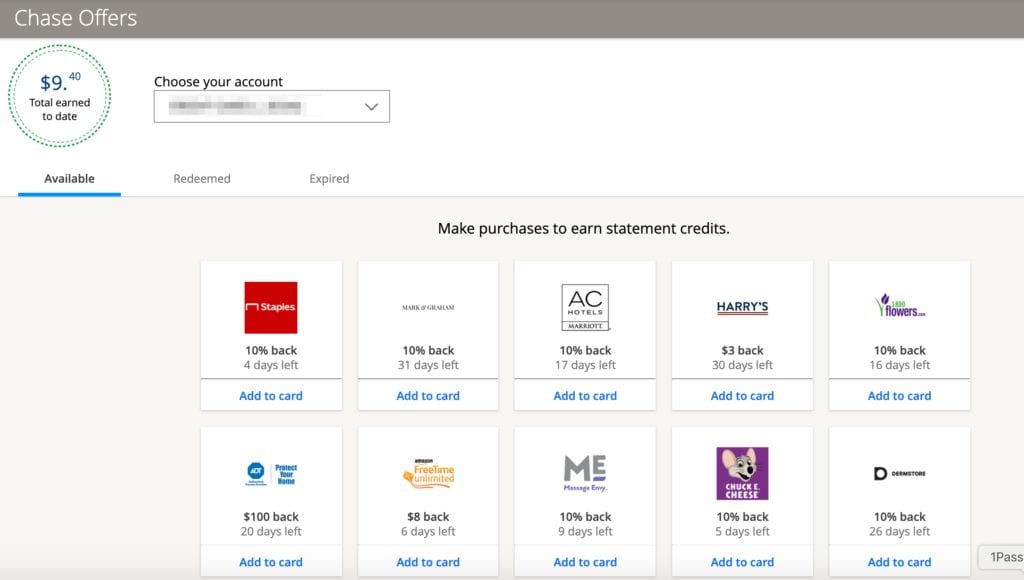Click the Harry's brand logo
Screen dimensions: 1024x580
[742, 308]
